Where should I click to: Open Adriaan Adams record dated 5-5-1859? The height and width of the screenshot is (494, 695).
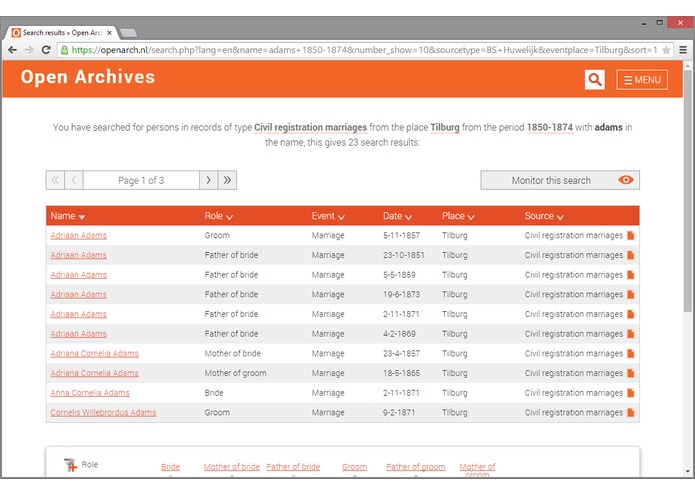(78, 275)
